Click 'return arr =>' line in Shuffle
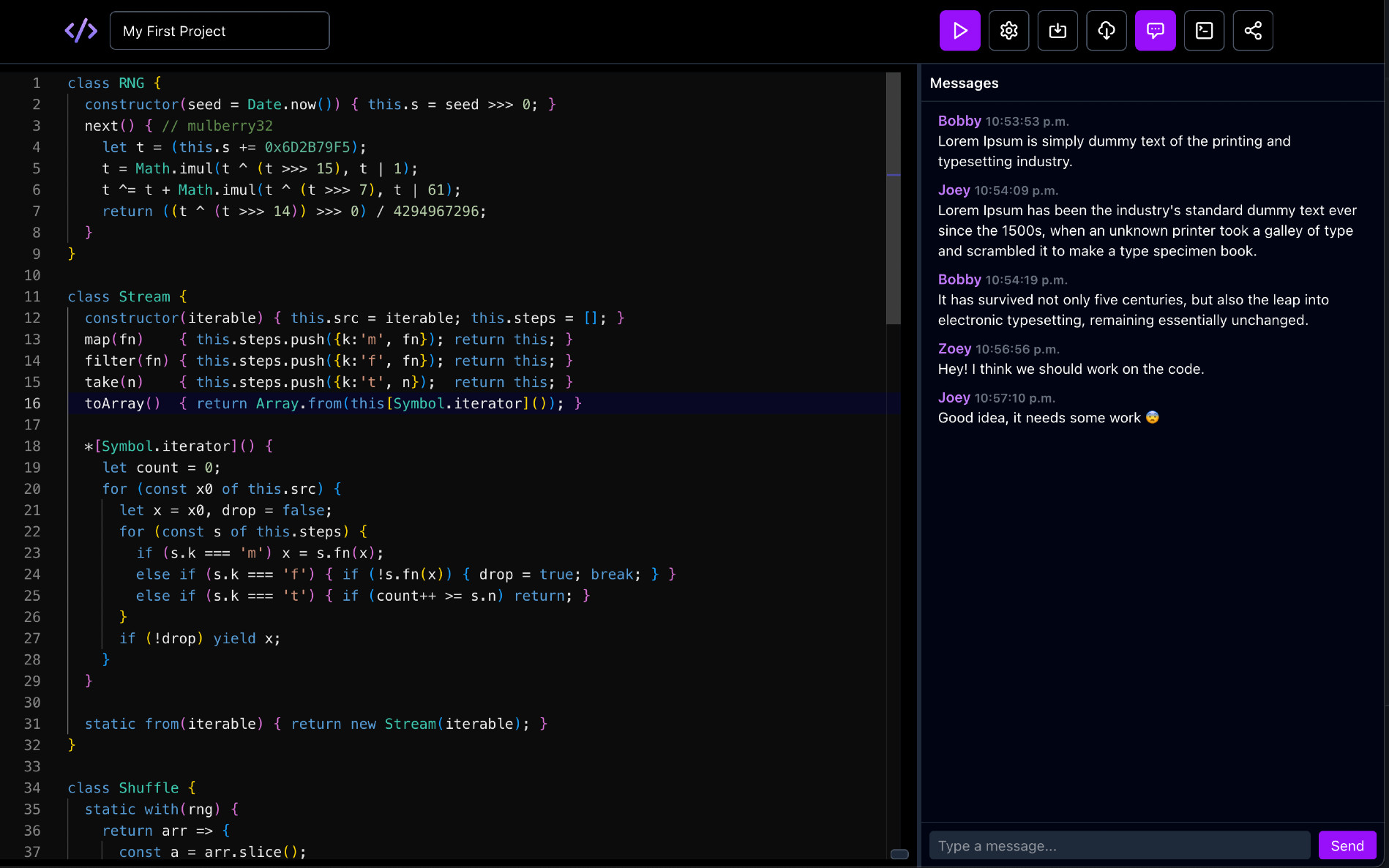Viewport: 1389px width, 868px height. tap(166, 831)
